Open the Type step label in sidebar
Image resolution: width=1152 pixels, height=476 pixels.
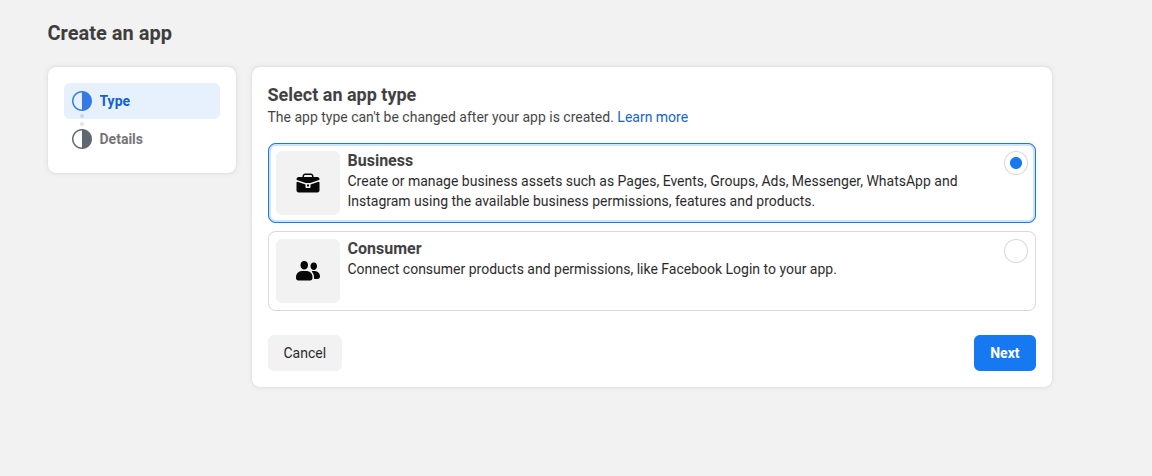(x=115, y=101)
